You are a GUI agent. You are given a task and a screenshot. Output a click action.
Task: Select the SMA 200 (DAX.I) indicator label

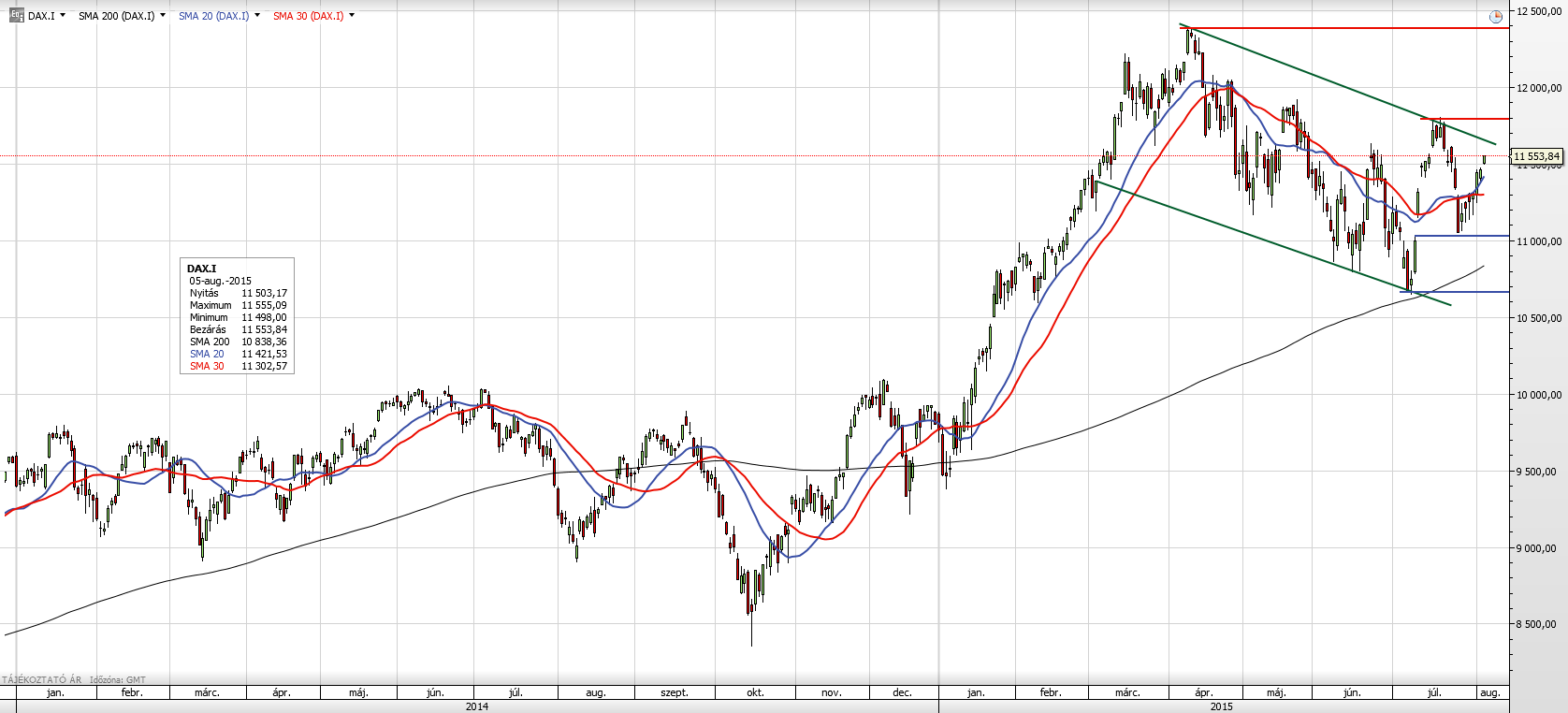tap(117, 16)
